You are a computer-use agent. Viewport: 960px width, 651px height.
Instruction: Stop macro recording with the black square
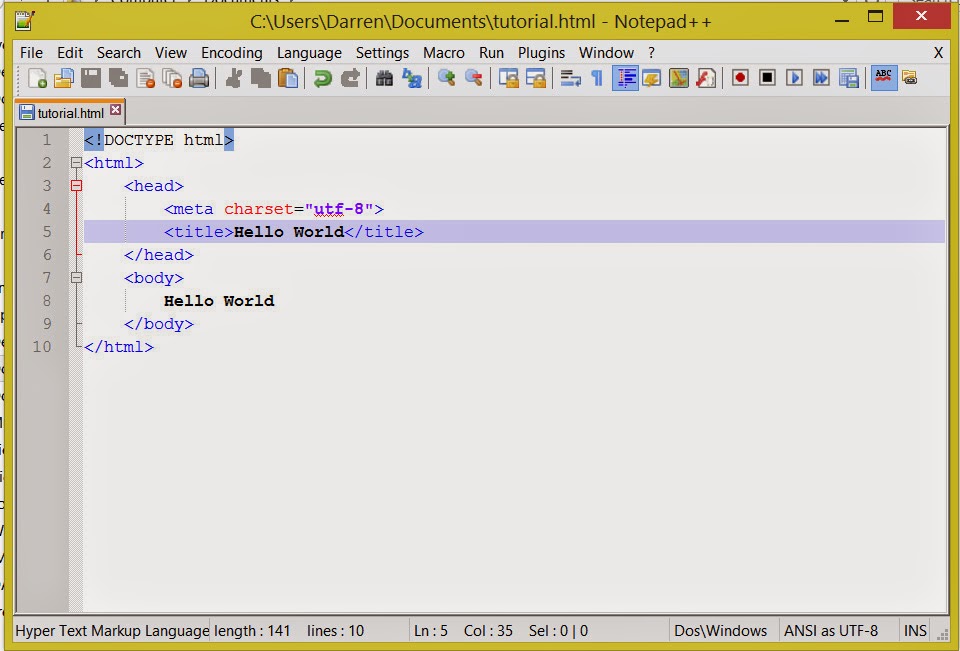pos(767,78)
